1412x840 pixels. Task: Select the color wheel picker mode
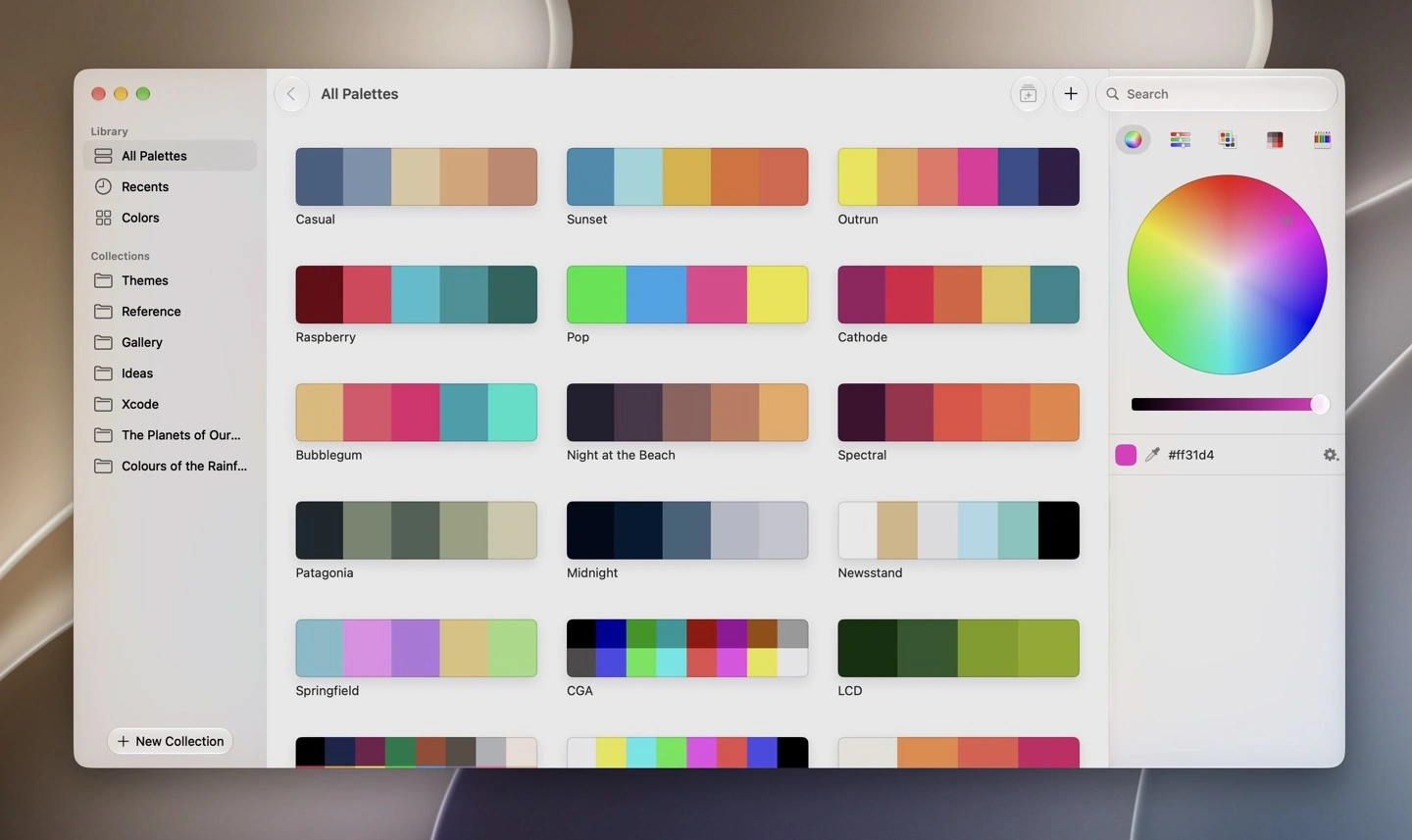coord(1133,139)
